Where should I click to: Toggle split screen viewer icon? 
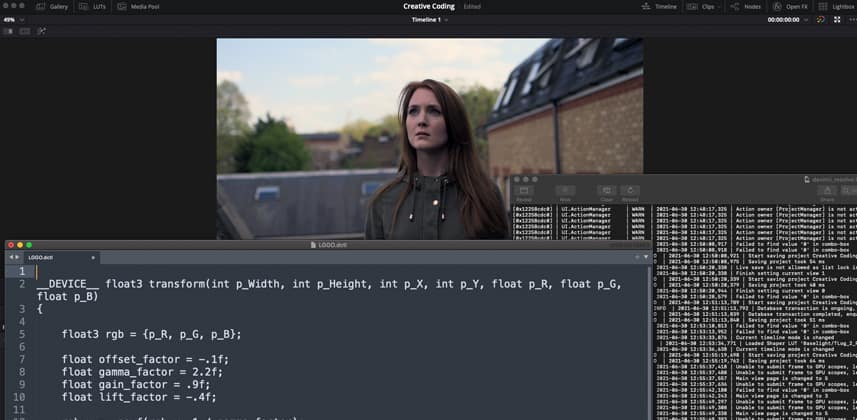(x=25, y=31)
